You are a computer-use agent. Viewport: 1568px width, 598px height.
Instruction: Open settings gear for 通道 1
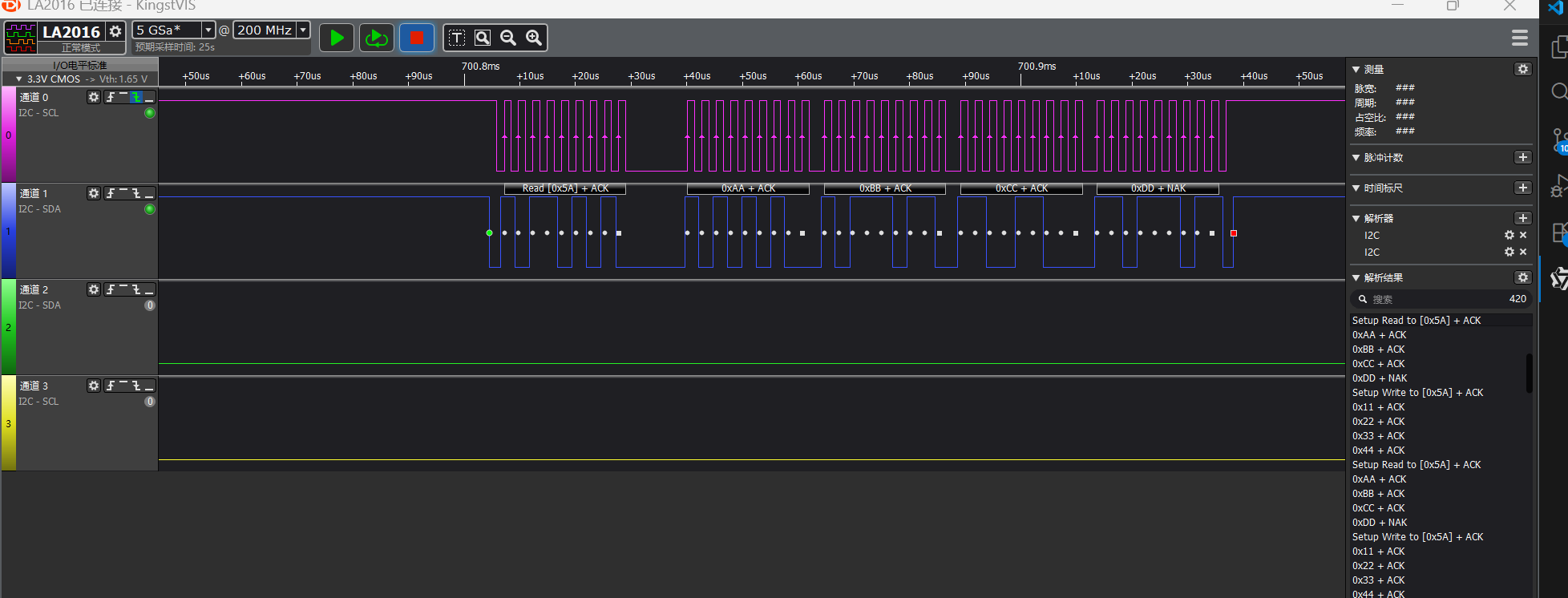(94, 193)
